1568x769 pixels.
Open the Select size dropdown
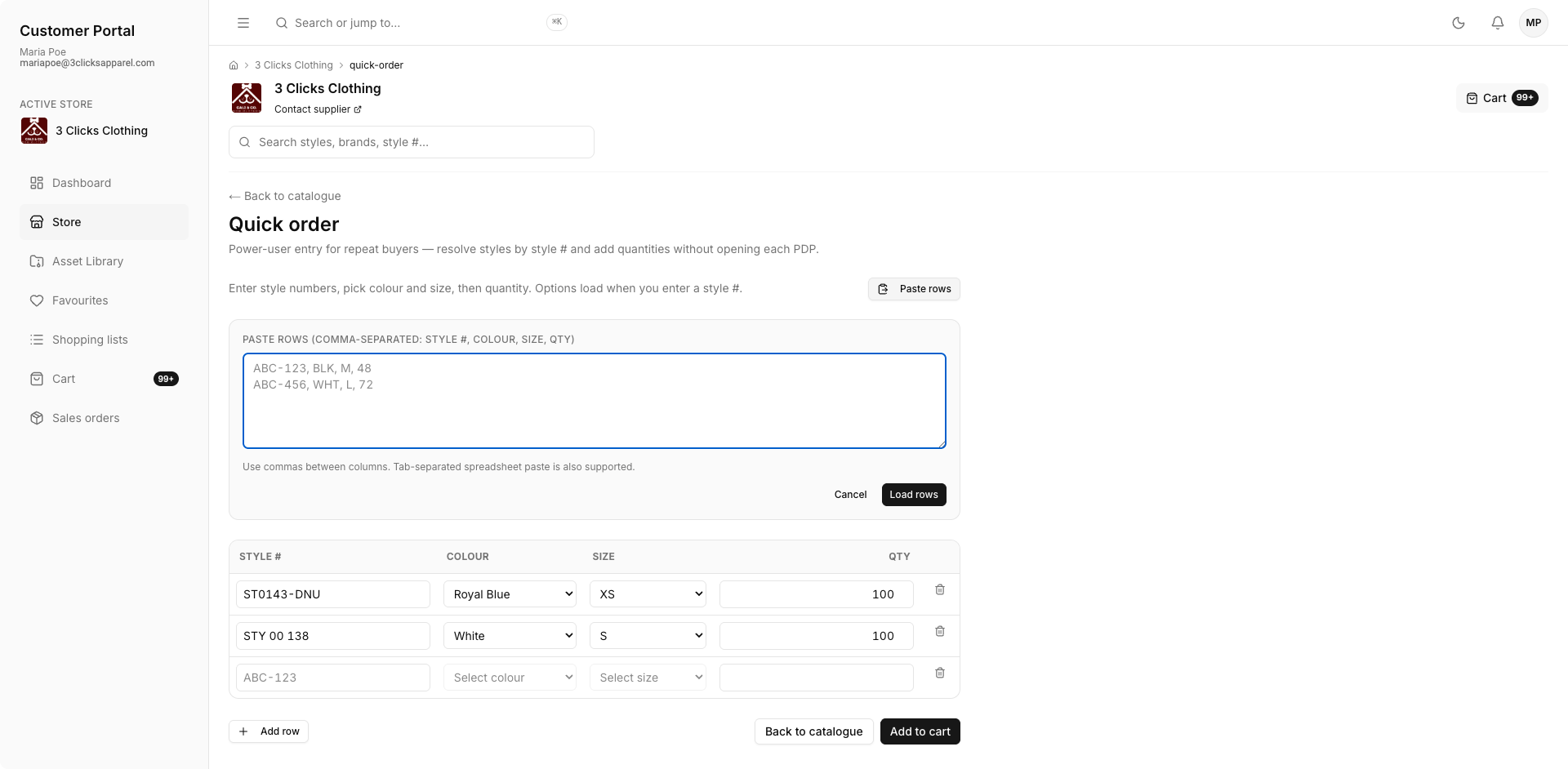pyautogui.click(x=648, y=678)
